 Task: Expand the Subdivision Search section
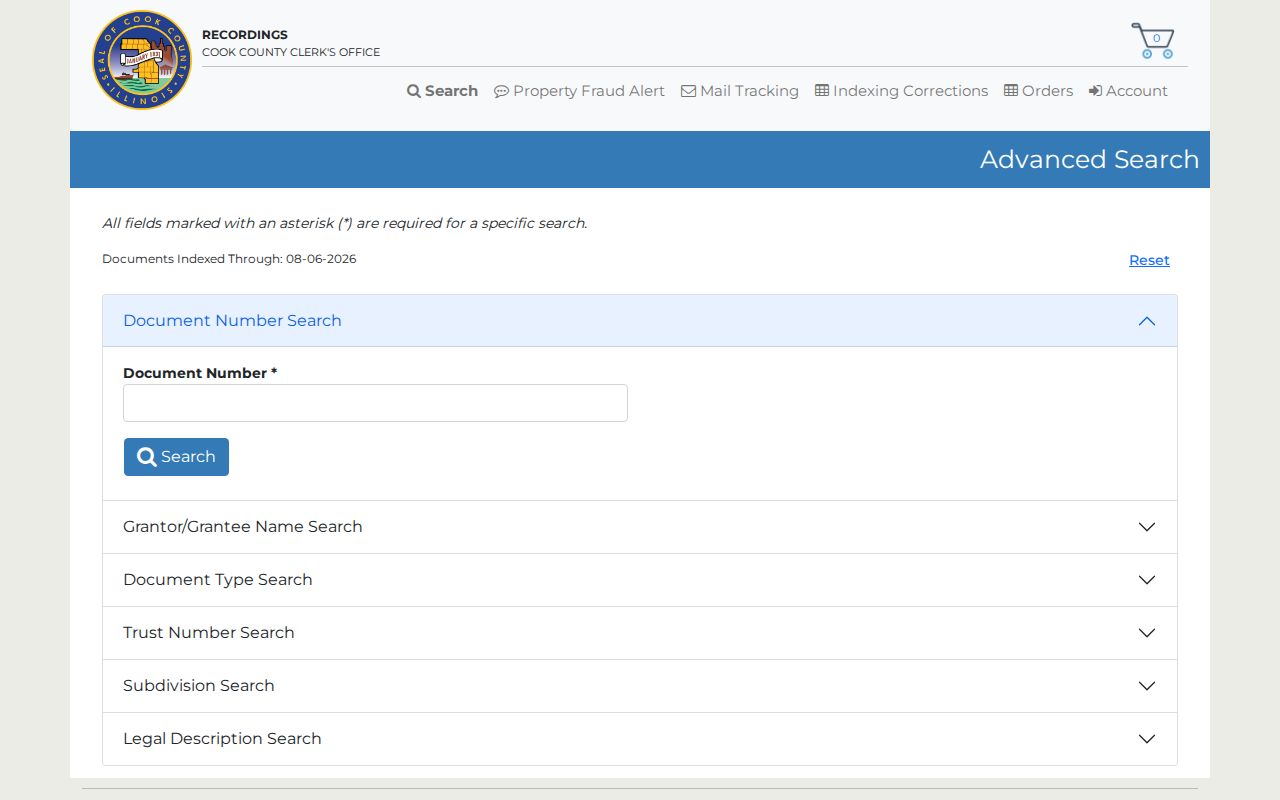(x=640, y=686)
